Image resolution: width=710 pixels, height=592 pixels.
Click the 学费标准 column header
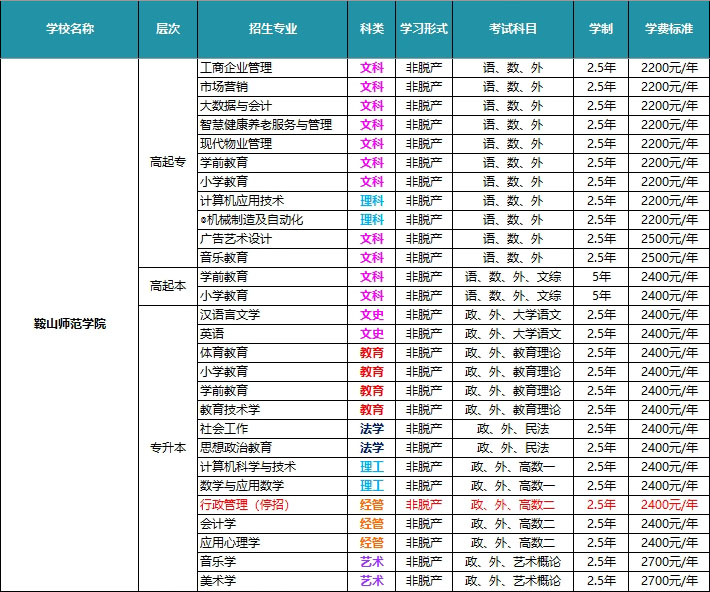pos(669,29)
